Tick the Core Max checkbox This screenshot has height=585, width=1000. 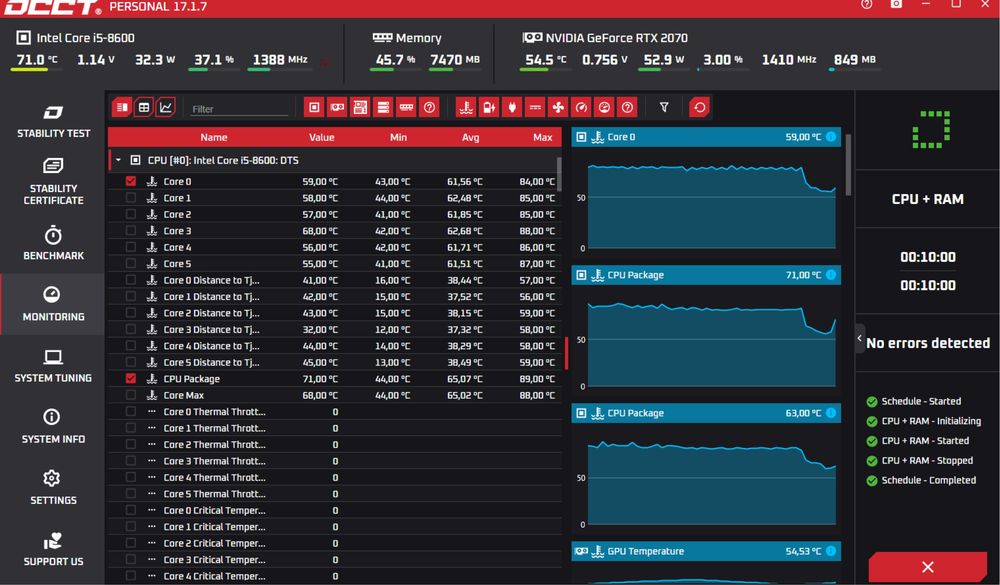[131, 395]
